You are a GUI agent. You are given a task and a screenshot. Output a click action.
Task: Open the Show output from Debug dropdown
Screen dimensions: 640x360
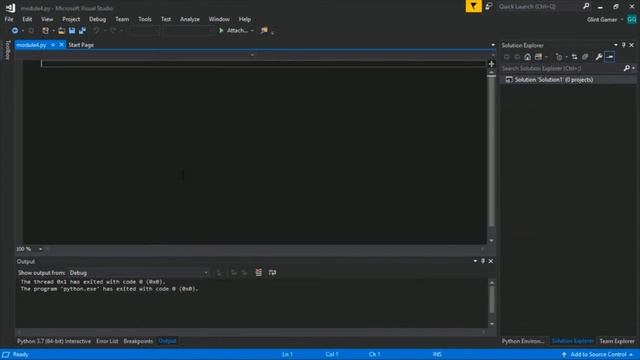coord(138,273)
